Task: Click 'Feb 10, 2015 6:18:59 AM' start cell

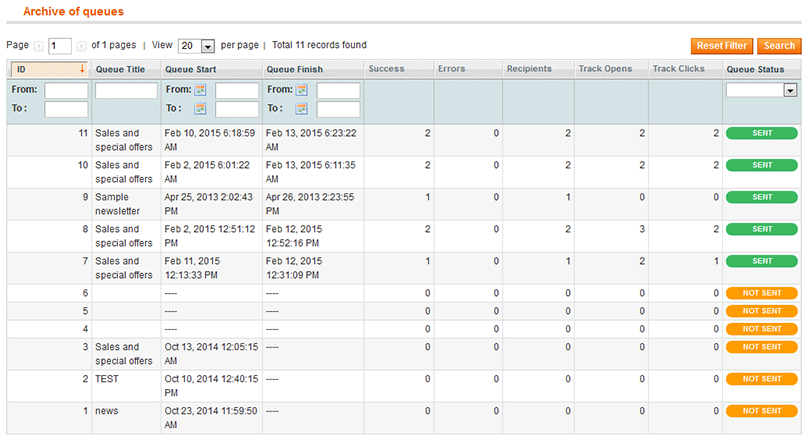Action: (212, 140)
